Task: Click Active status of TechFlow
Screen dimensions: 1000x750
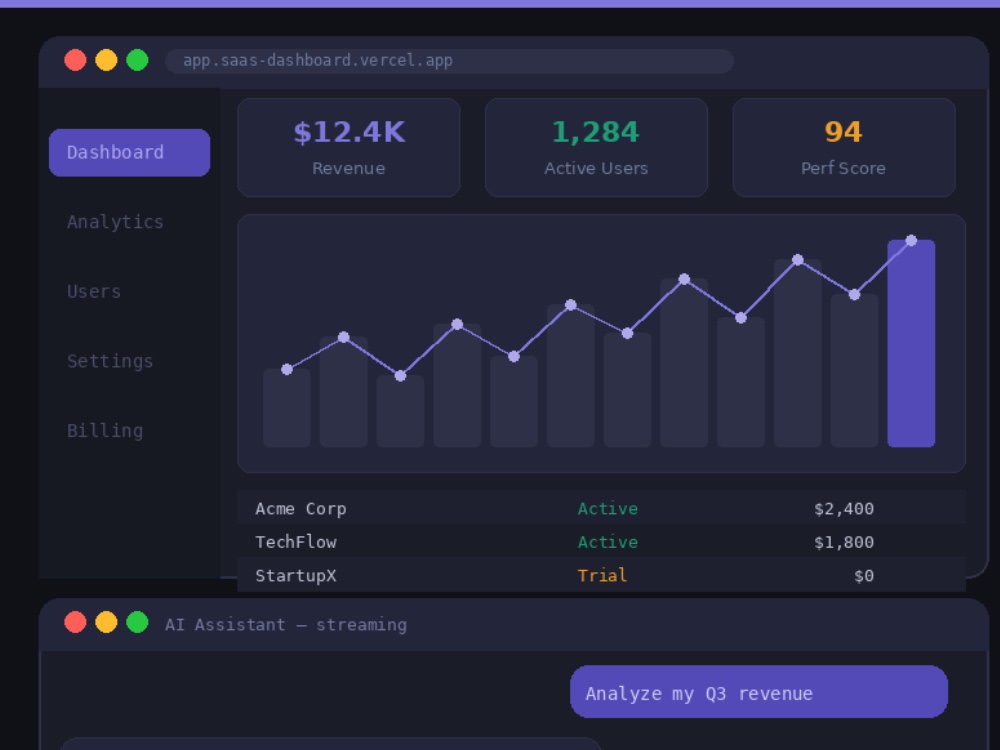Action: coord(607,542)
